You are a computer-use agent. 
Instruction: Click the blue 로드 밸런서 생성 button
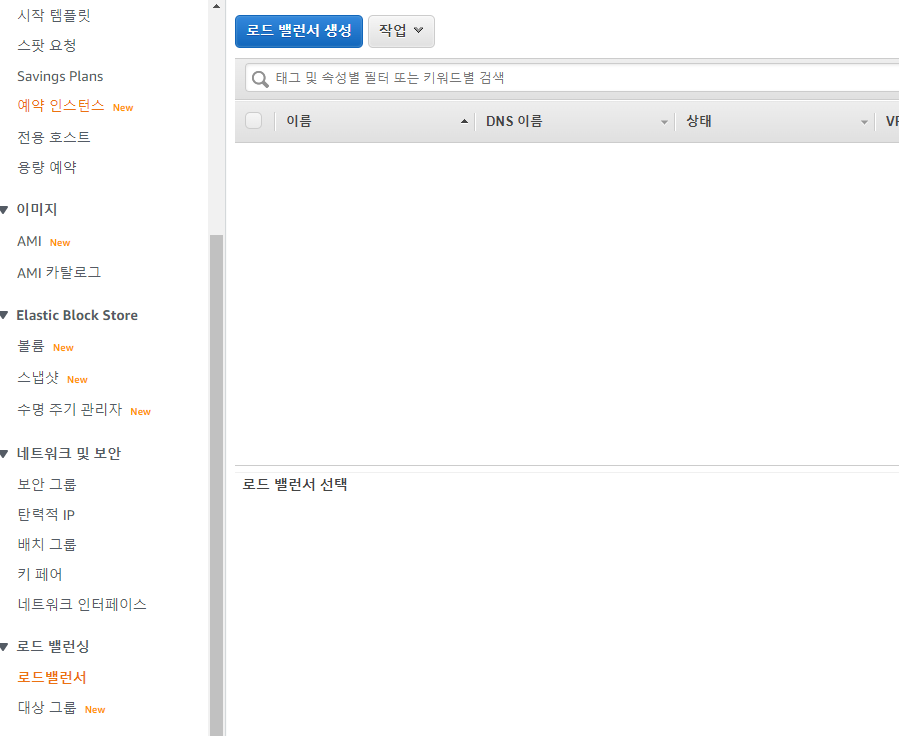[299, 32]
